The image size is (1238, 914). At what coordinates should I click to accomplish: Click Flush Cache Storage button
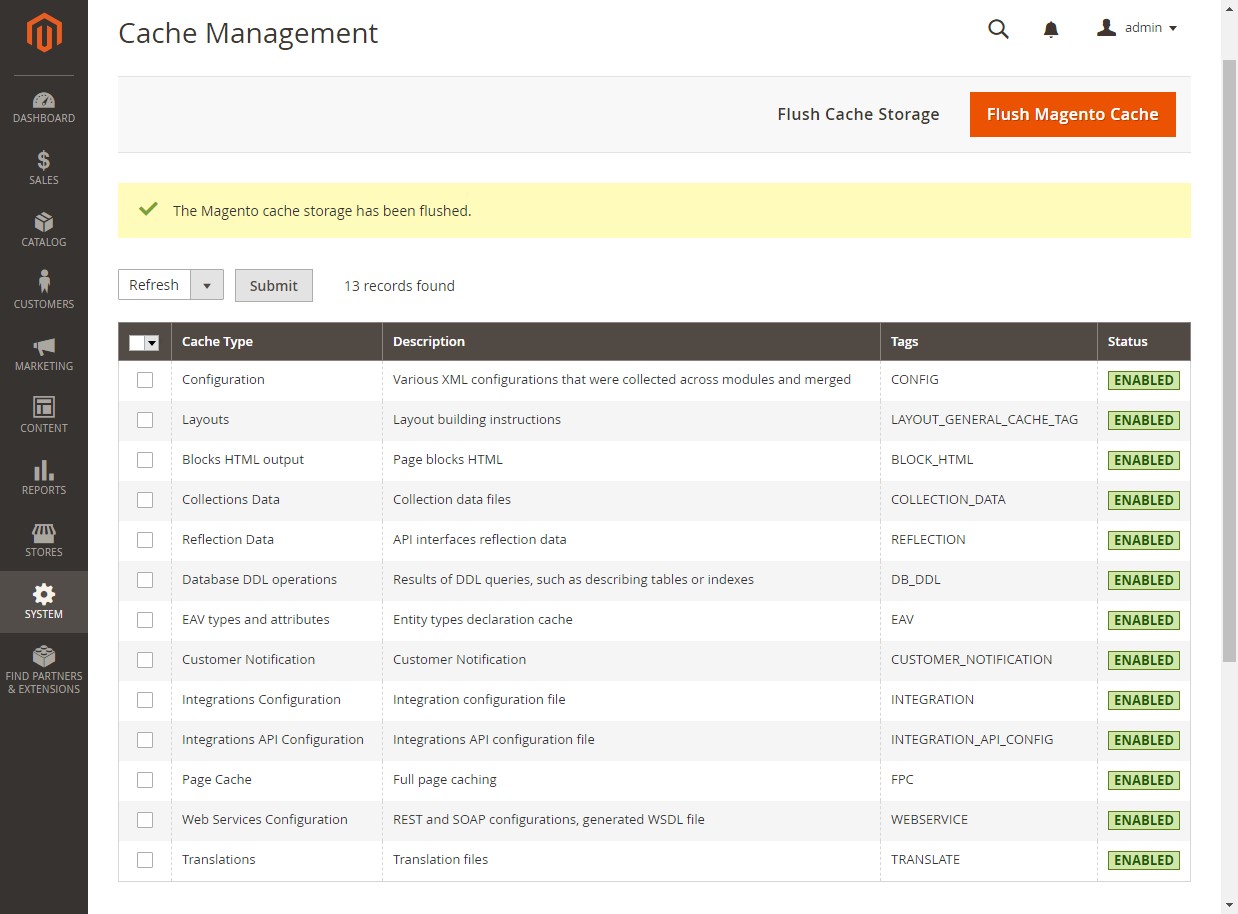(858, 114)
